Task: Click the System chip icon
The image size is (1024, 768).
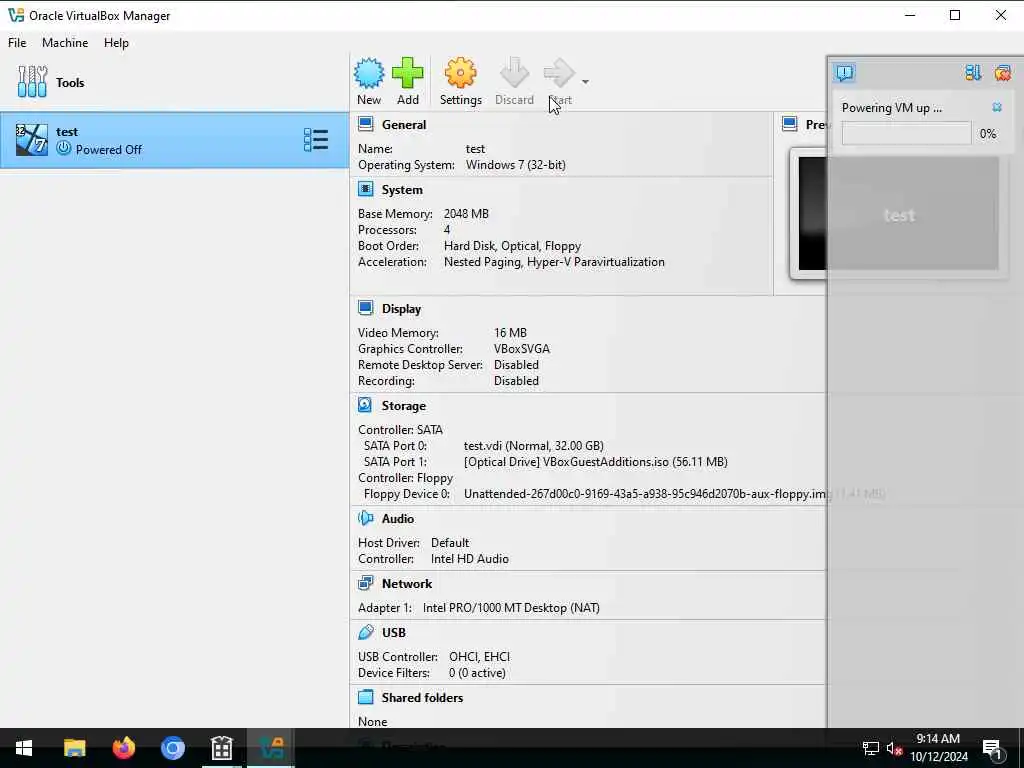Action: click(366, 189)
